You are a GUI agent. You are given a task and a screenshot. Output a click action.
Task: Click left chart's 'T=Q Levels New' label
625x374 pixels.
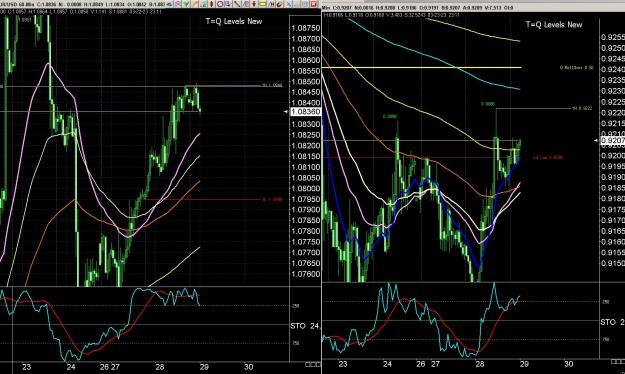234,21
